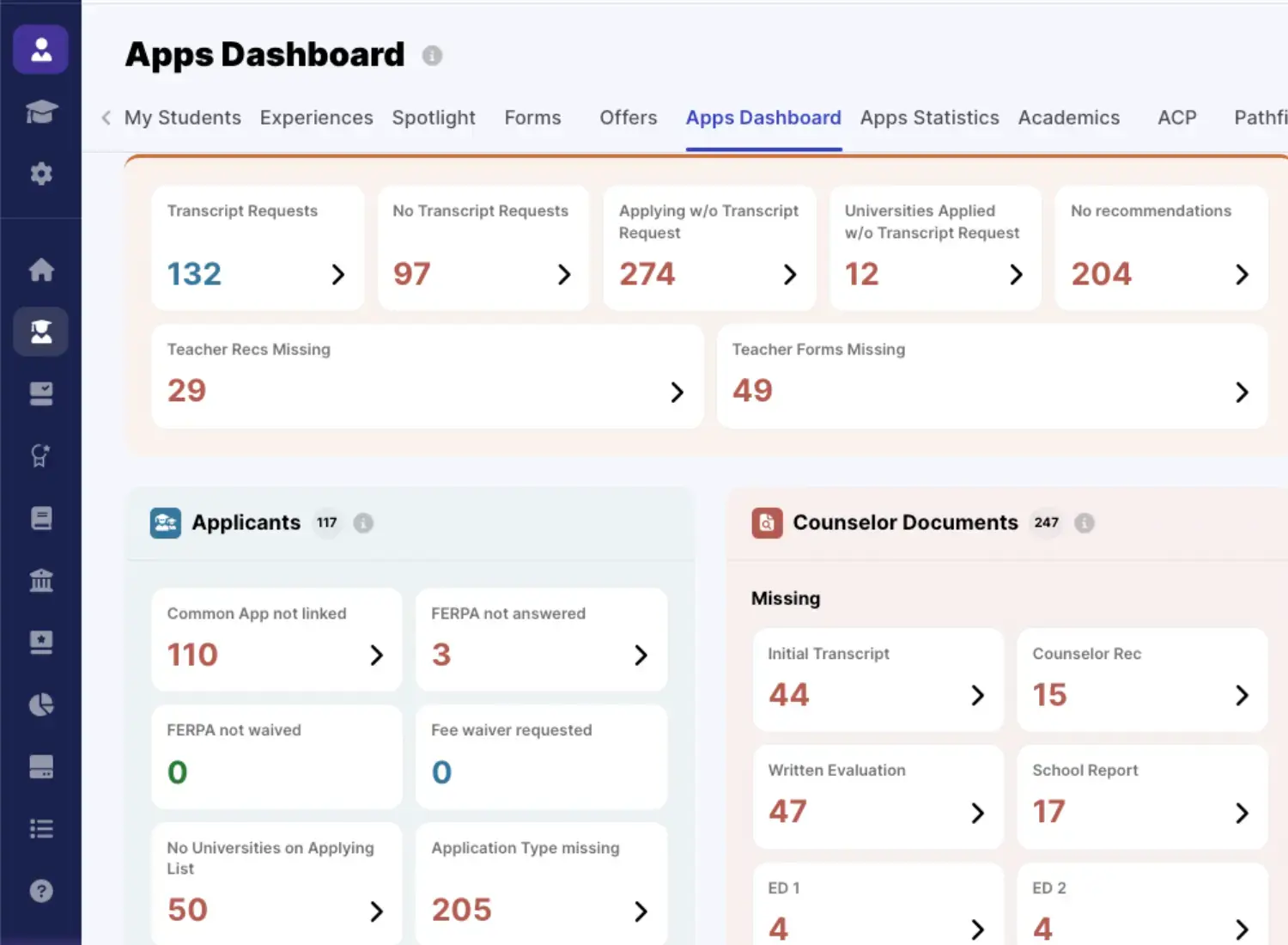Expand Teacher Recs Missing chevron

pos(677,393)
